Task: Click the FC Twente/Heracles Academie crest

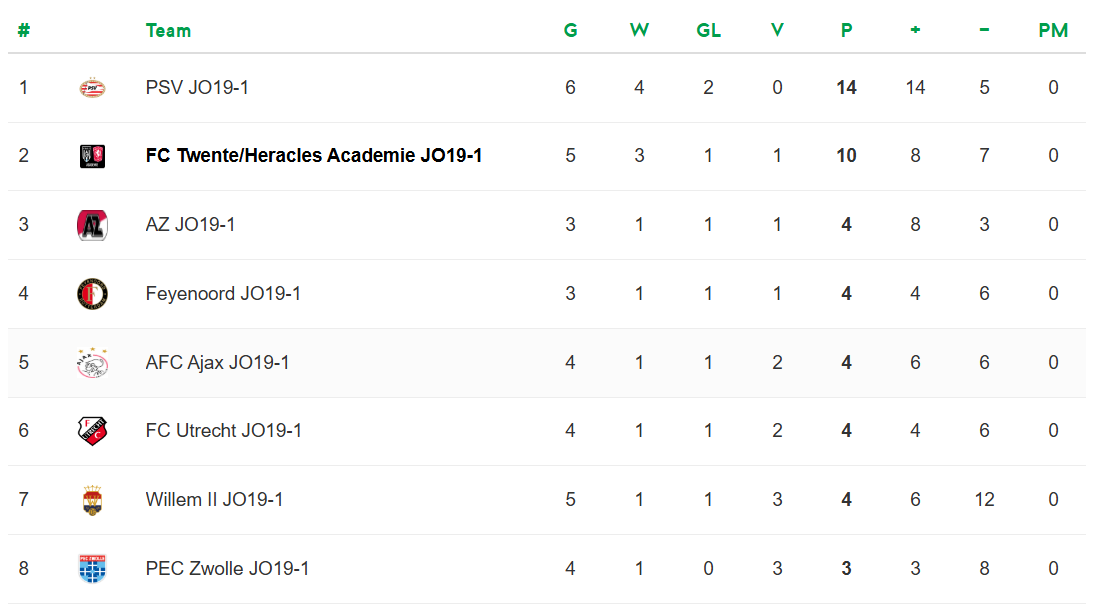Action: (x=92, y=156)
